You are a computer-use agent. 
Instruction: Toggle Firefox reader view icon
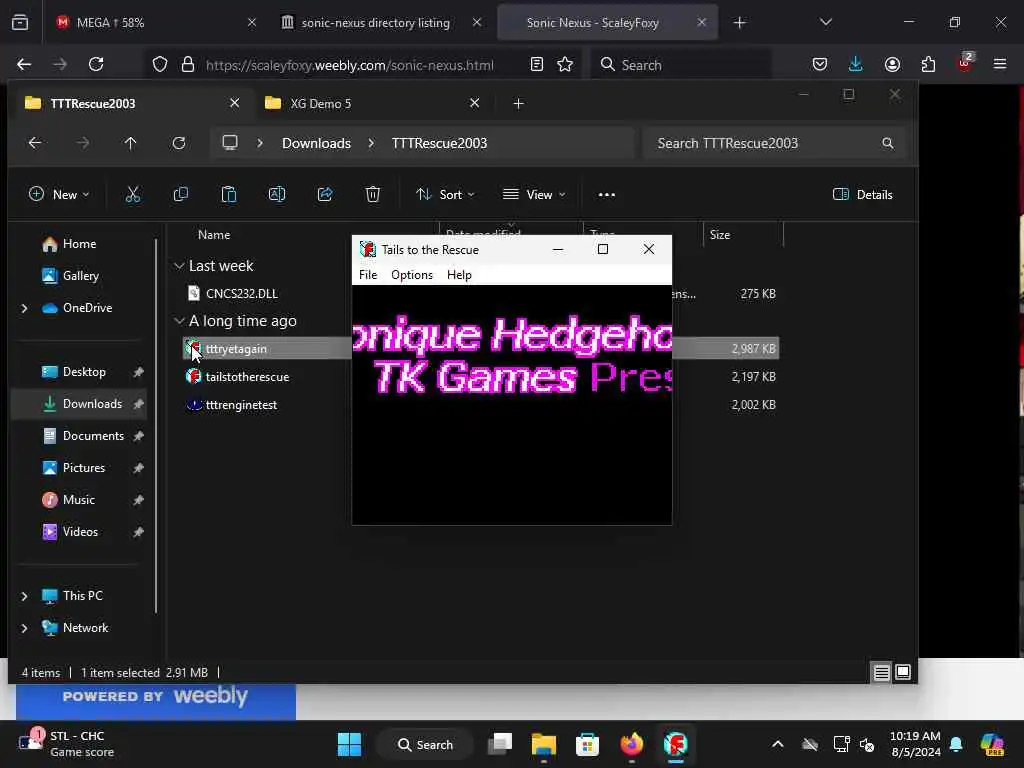[x=537, y=64]
